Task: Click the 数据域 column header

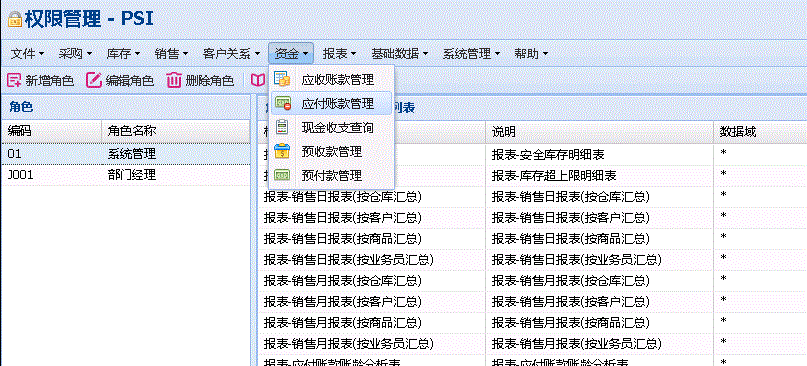Action: 760,132
